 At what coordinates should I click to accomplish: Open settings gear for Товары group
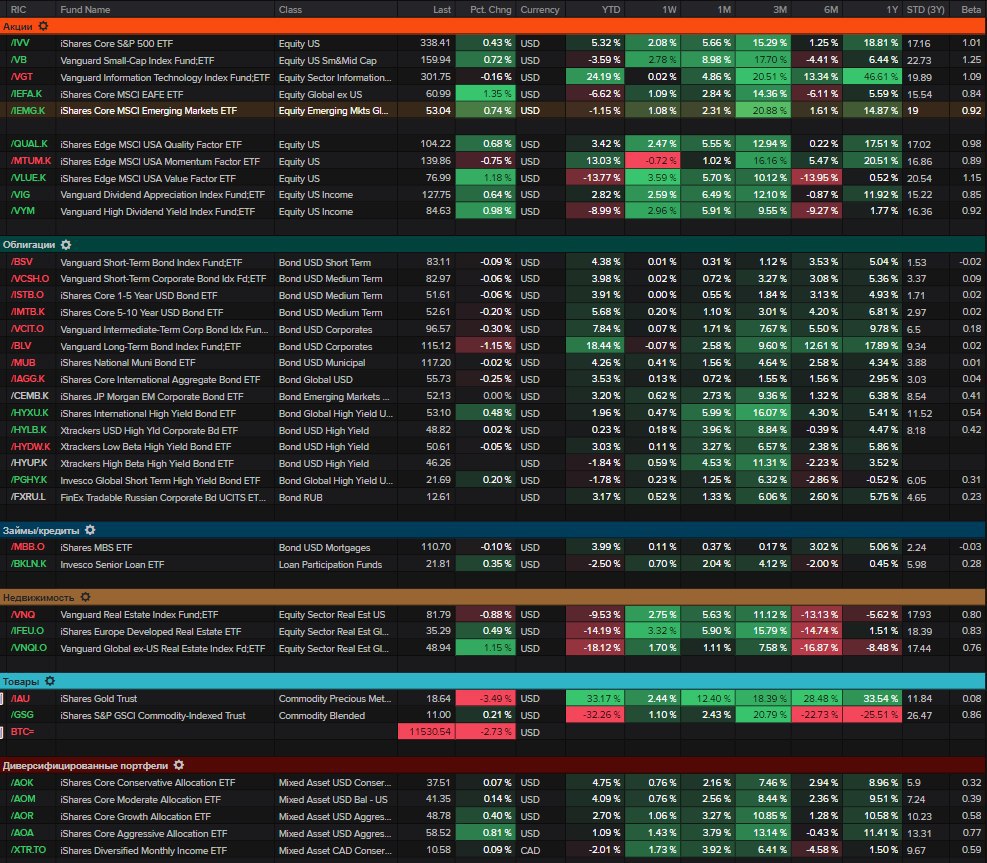pyautogui.click(x=50, y=681)
